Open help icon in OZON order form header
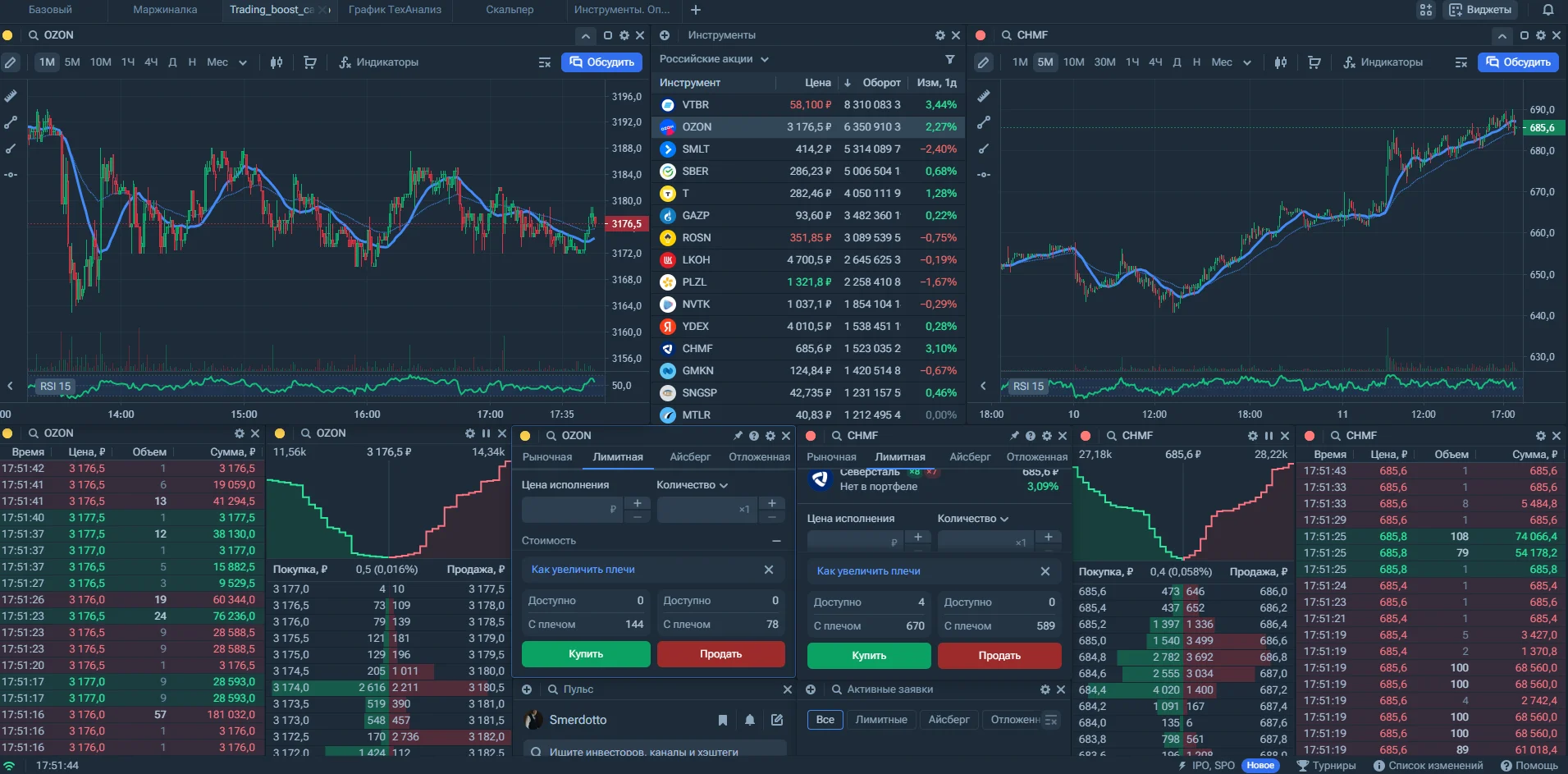 point(754,436)
